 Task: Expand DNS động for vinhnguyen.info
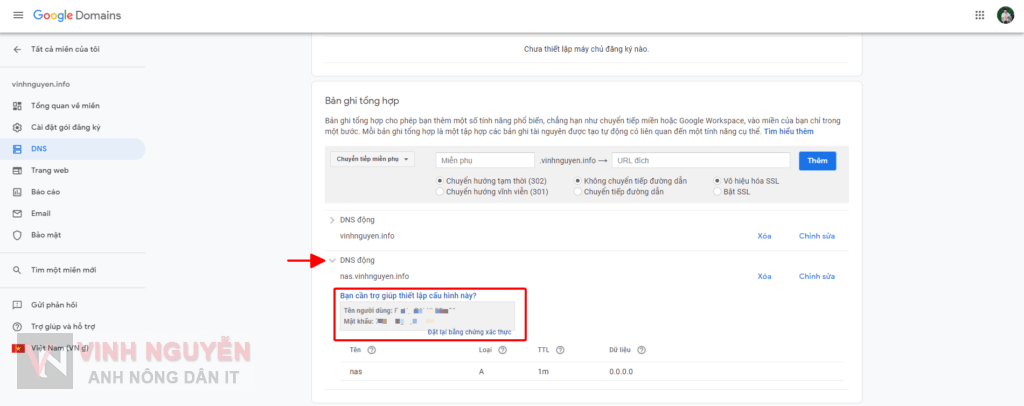tap(332, 220)
